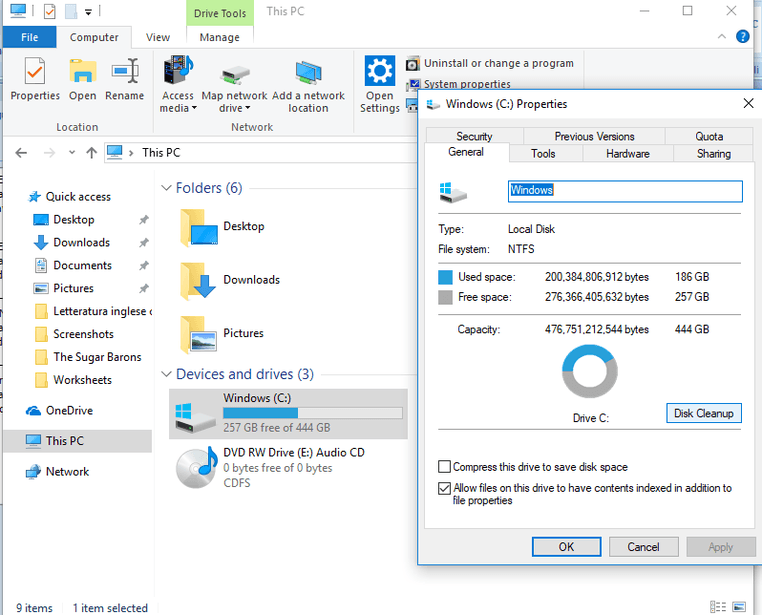Click OK in the Properties dialog

pyautogui.click(x=566, y=547)
